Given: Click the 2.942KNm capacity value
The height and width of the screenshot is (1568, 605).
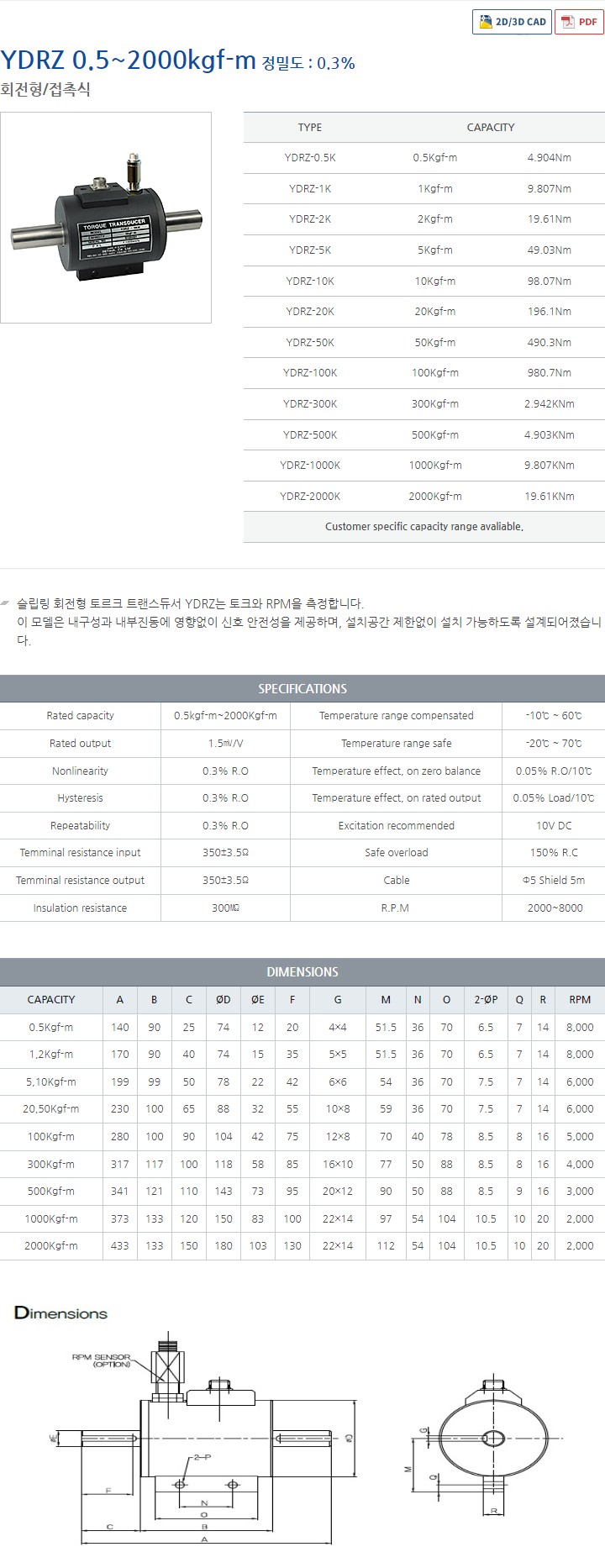Looking at the screenshot, I should click(x=550, y=404).
